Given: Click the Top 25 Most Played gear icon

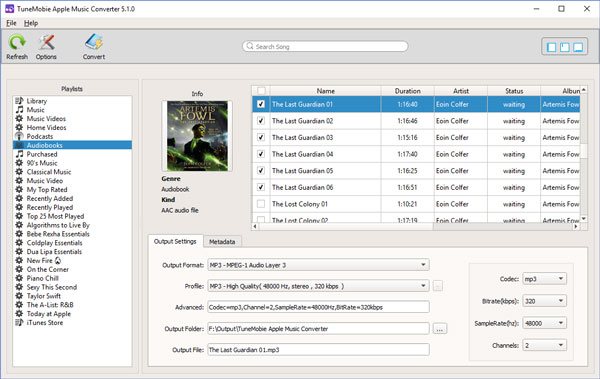Looking at the screenshot, I should click(19, 216).
